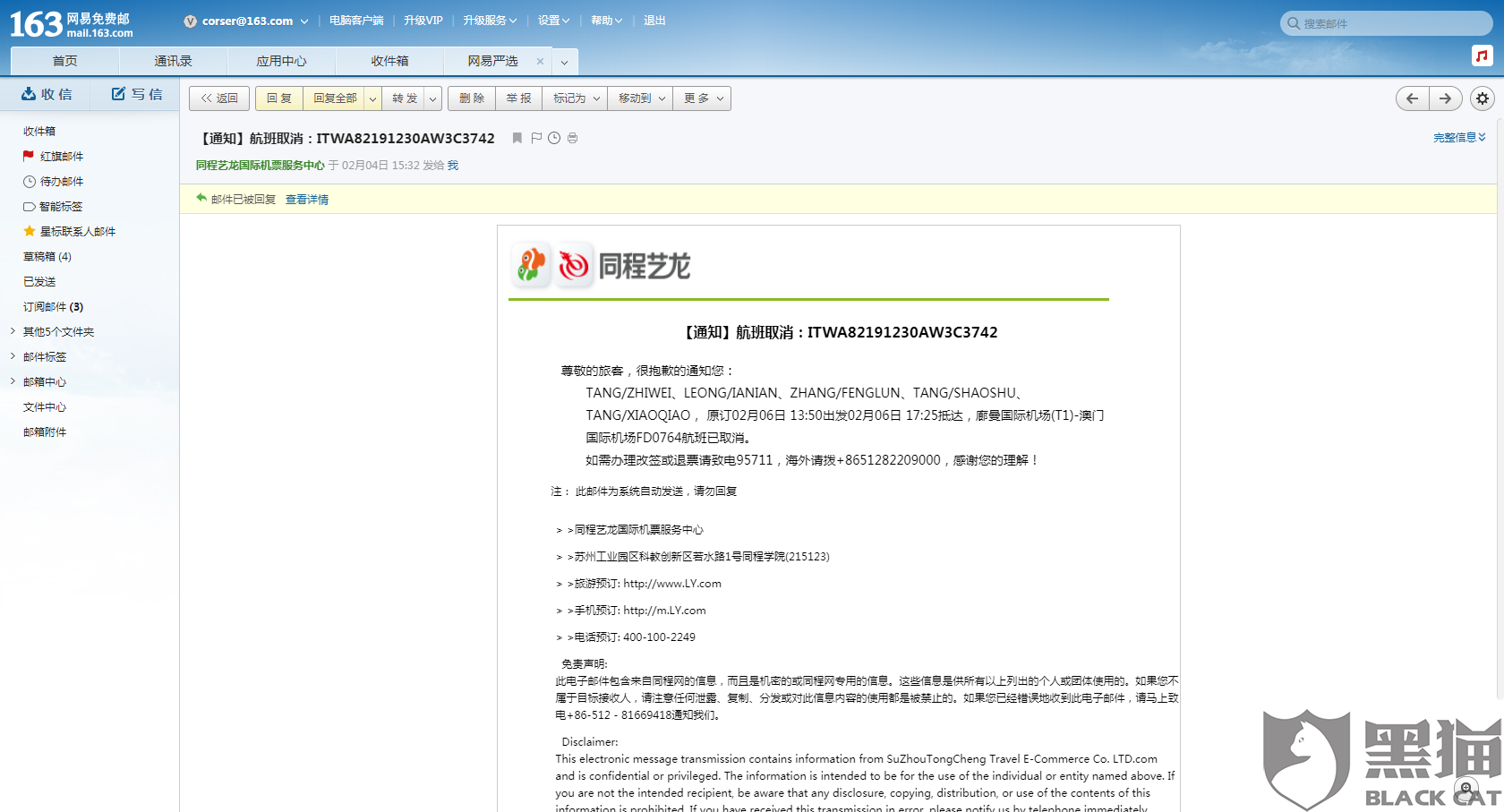This screenshot has width=1504, height=812.
Task: Open 转发 options arrow
Action: click(433, 98)
